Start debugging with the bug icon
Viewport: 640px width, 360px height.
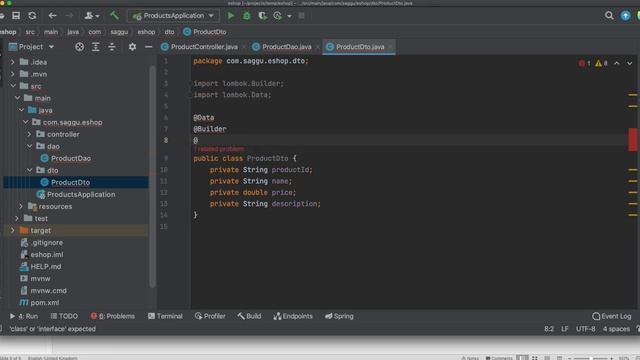tap(247, 16)
